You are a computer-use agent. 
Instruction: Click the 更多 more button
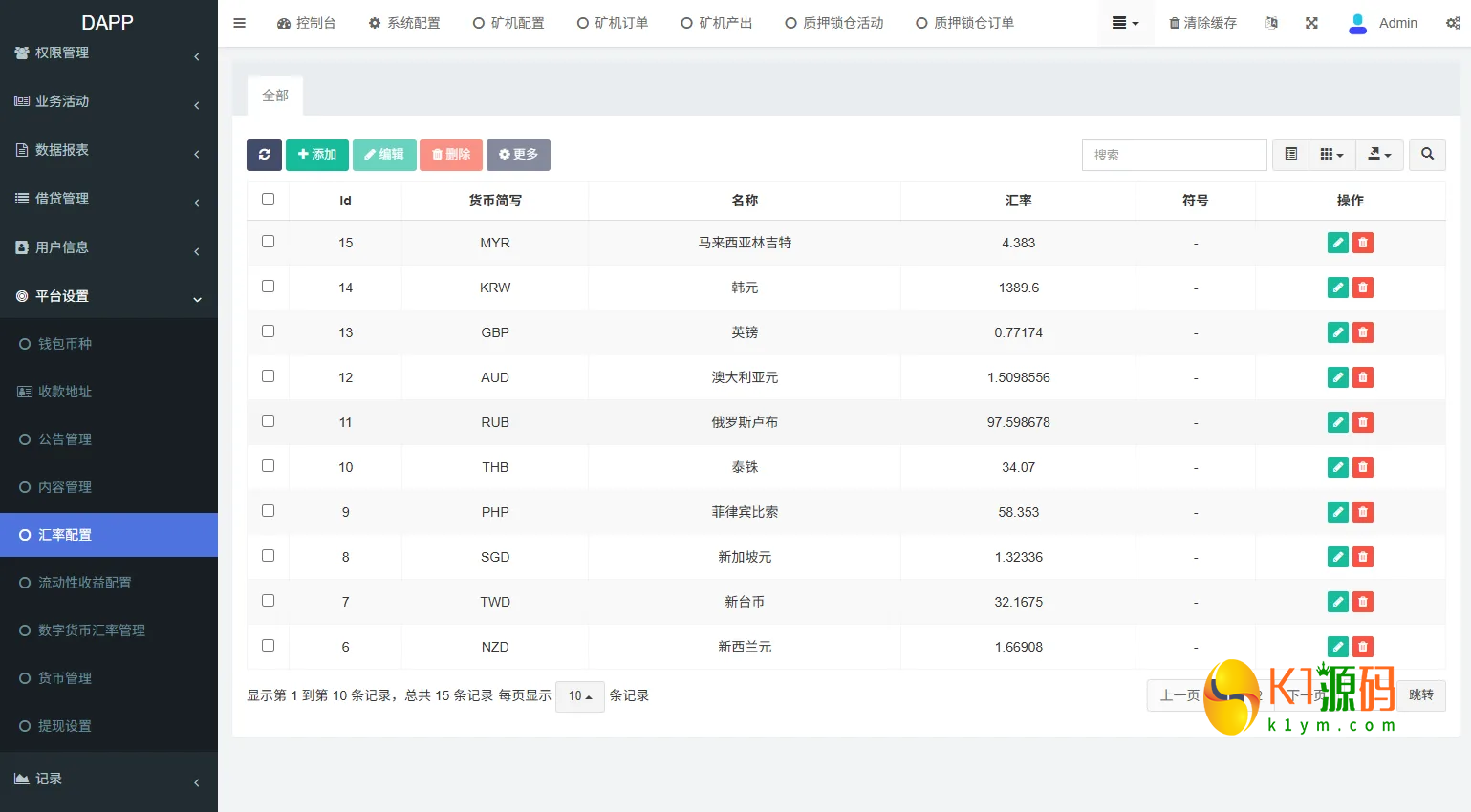tap(518, 155)
